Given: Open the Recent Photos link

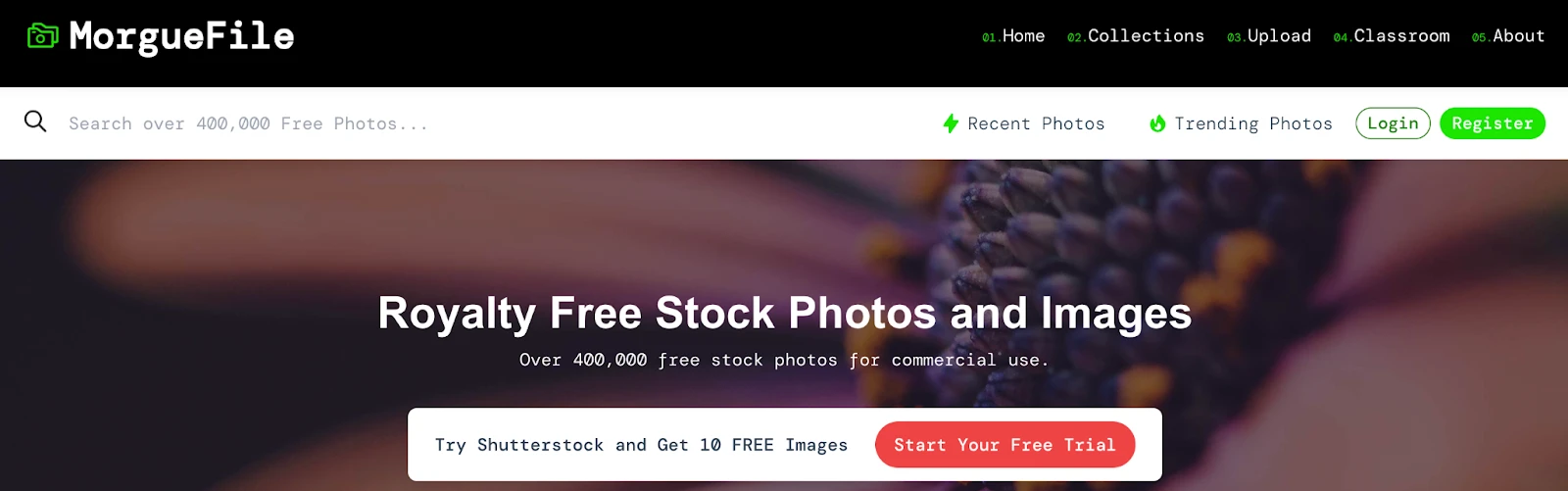Looking at the screenshot, I should pos(1036,123).
